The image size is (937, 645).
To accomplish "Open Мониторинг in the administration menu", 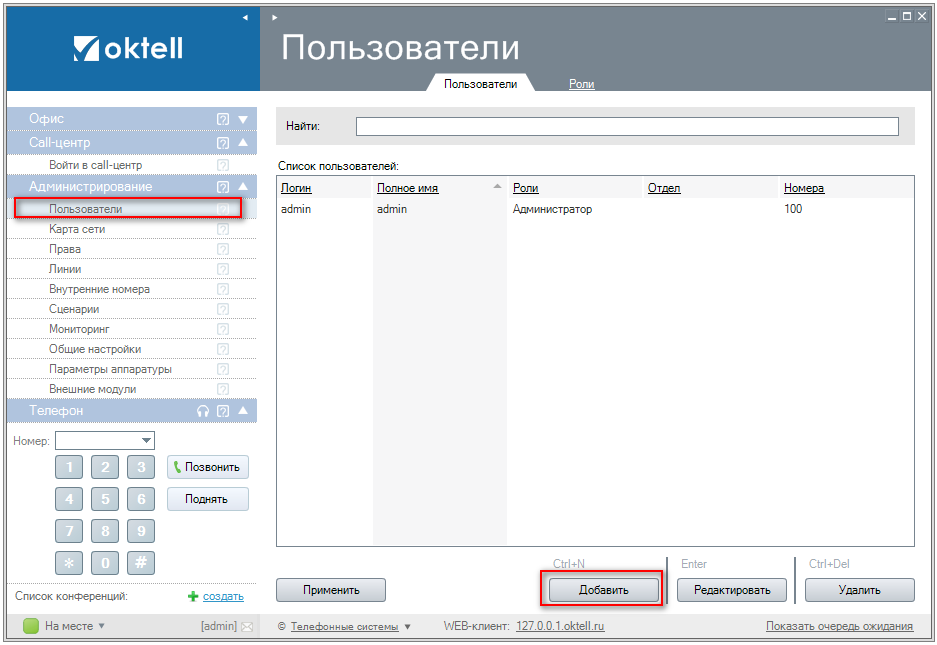I will coord(79,329).
